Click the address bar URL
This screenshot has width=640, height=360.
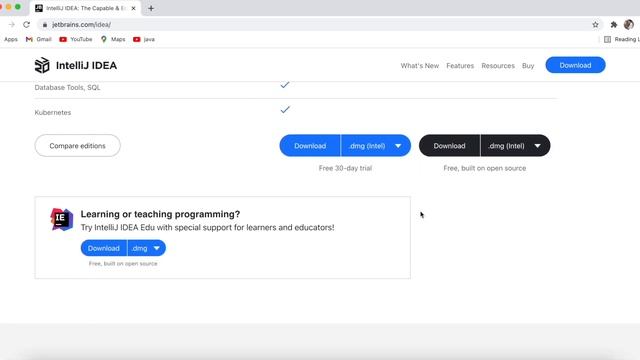pos(81,24)
